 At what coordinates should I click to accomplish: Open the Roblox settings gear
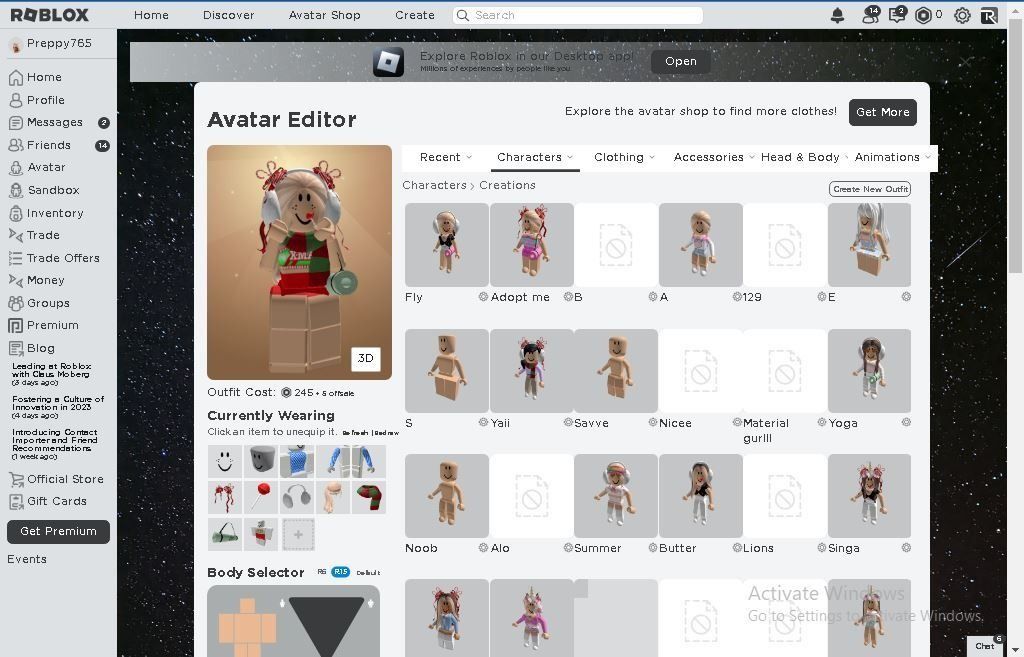961,14
